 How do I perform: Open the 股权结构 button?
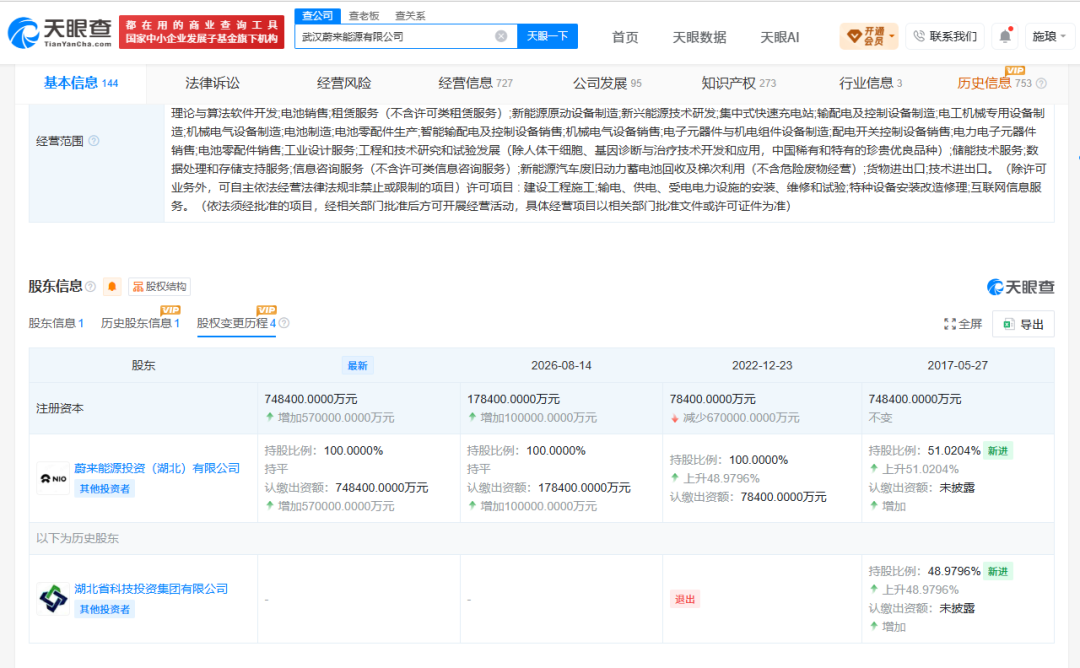[159, 286]
